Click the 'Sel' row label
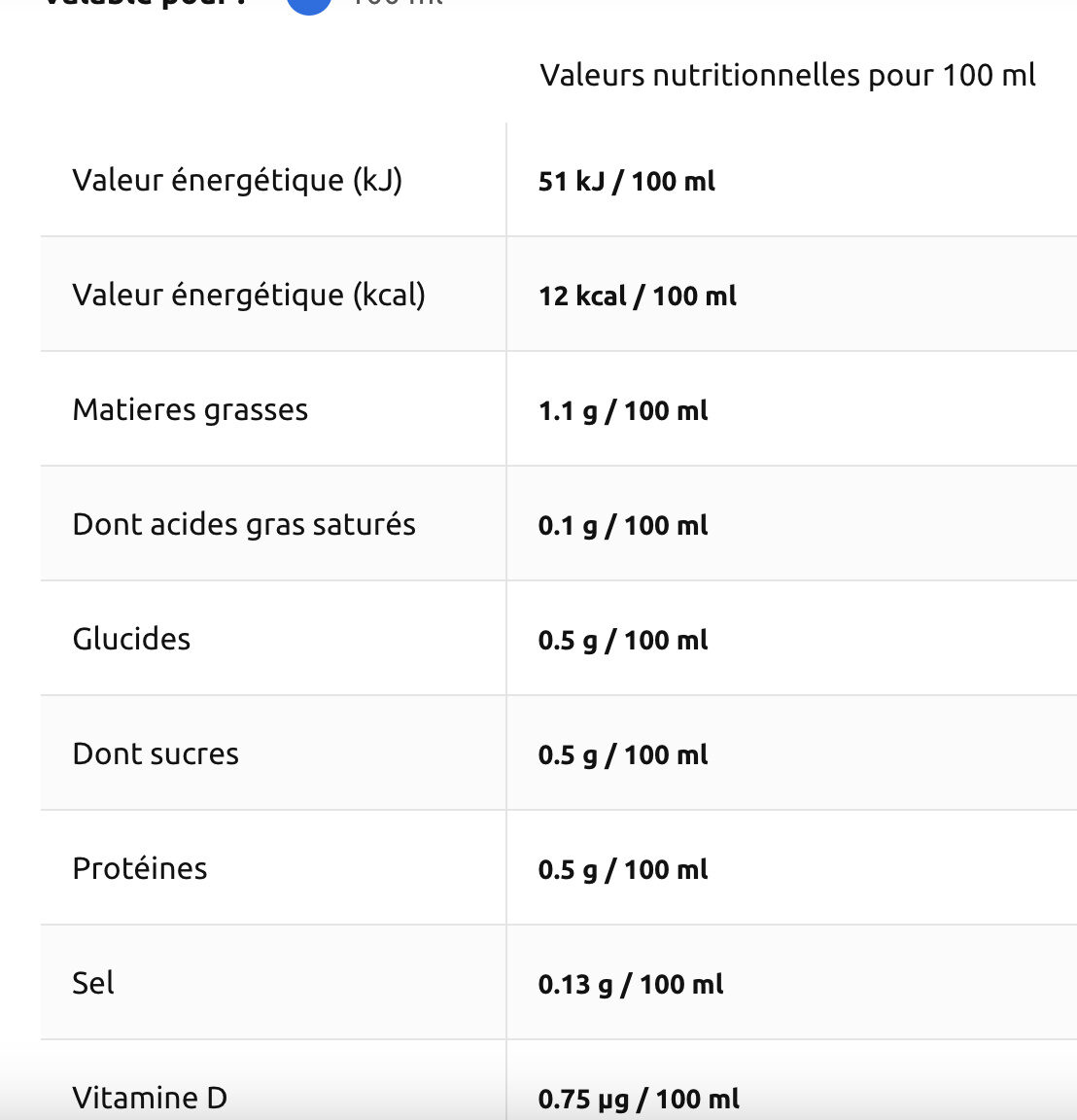This screenshot has height=1120, width=1077. pyautogui.click(x=93, y=984)
